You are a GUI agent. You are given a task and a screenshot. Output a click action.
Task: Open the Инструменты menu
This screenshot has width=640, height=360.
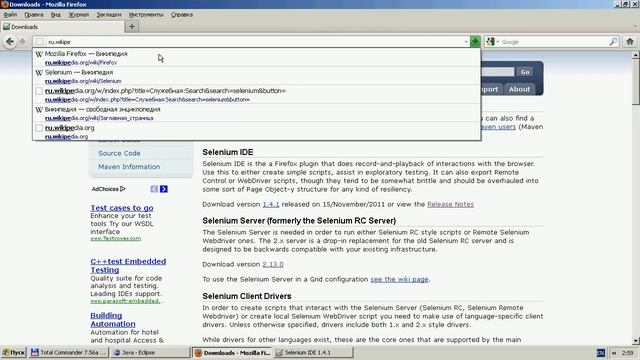coord(146,15)
